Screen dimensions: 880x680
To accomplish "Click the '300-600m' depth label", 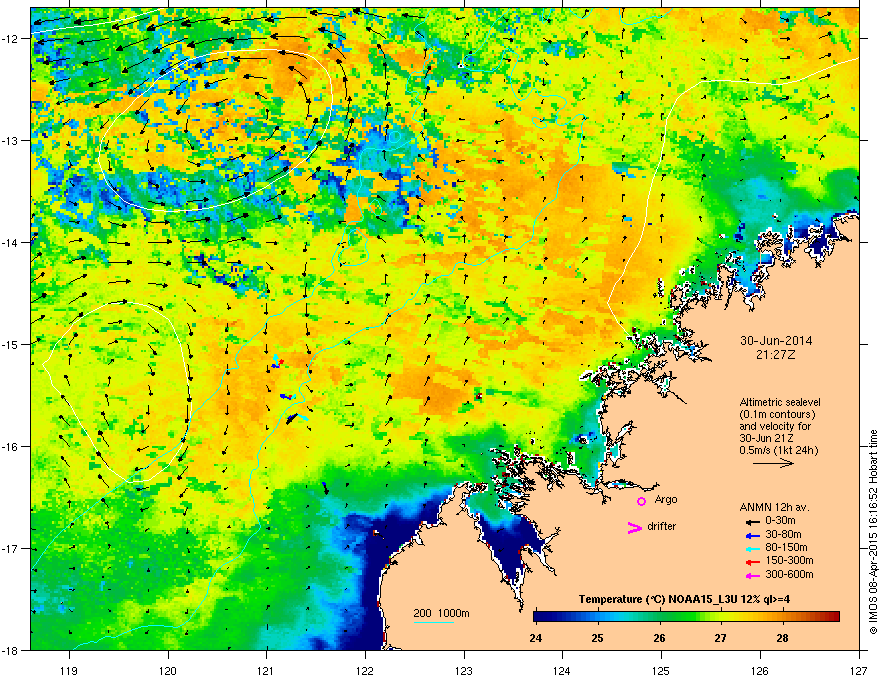I will coord(789,574).
